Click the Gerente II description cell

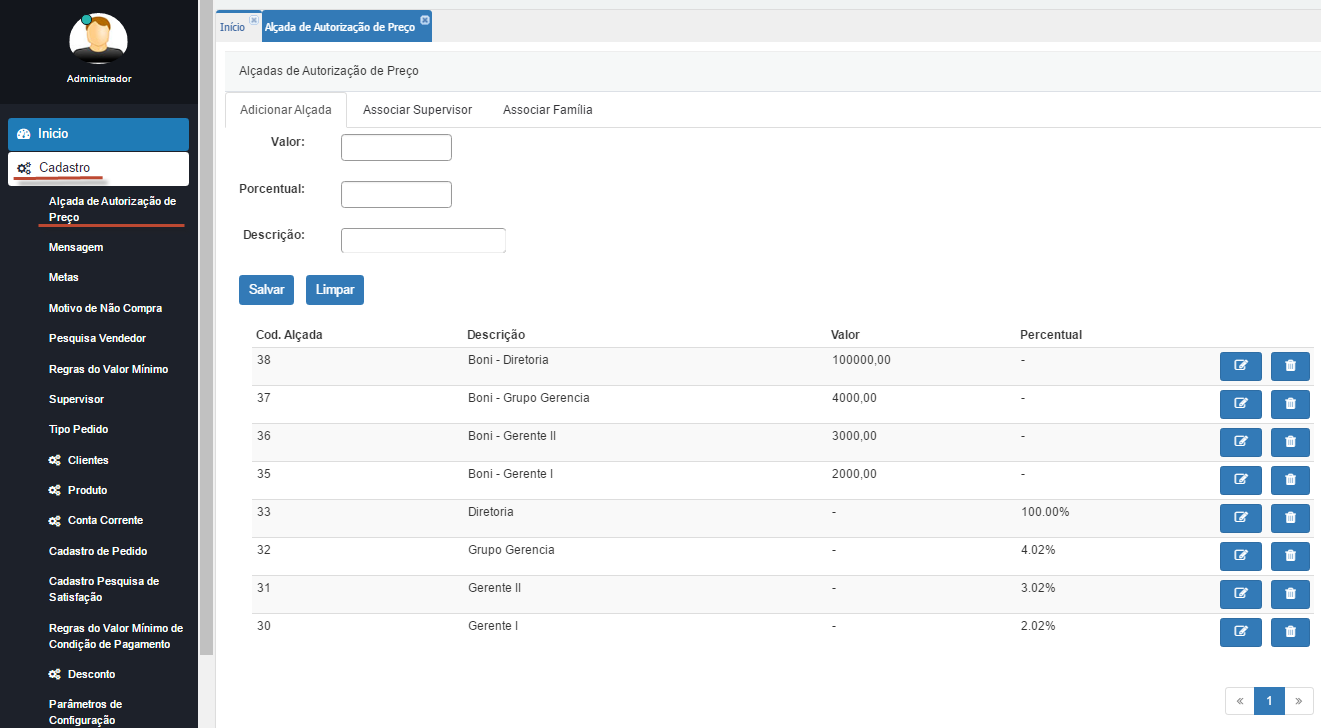(x=494, y=588)
